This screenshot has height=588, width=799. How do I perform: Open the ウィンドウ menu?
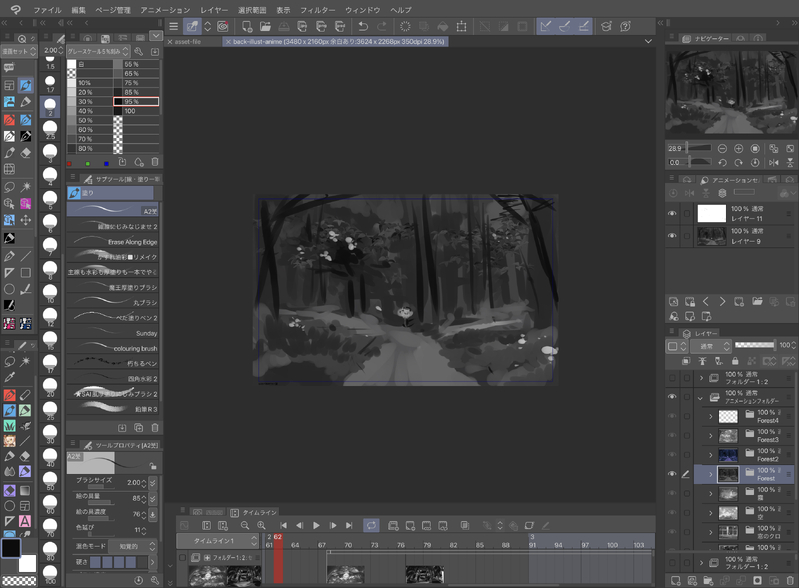(x=362, y=10)
